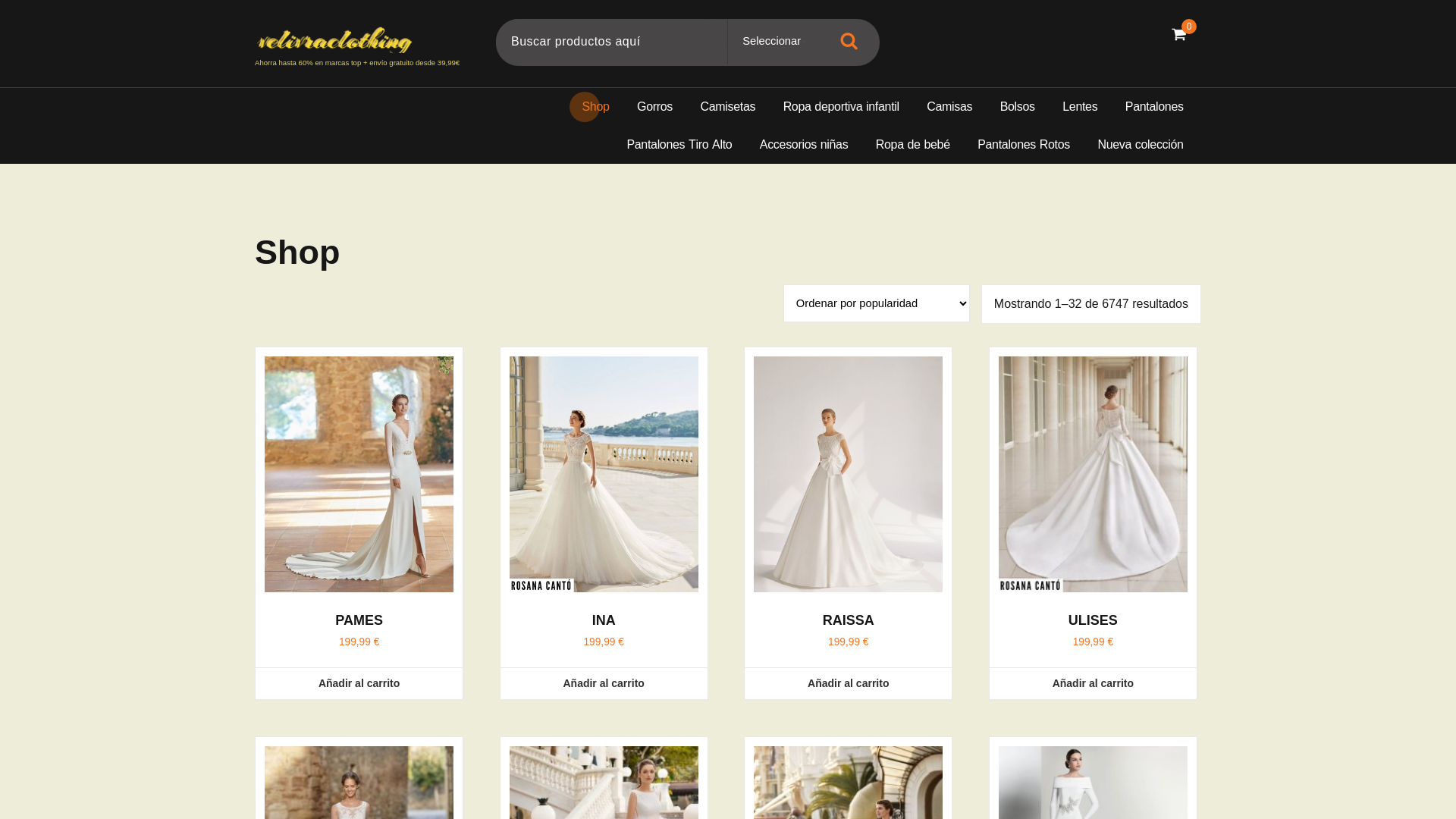Image resolution: width=1456 pixels, height=819 pixels.
Task: Open the Camisetas menu item
Action: 727,107
